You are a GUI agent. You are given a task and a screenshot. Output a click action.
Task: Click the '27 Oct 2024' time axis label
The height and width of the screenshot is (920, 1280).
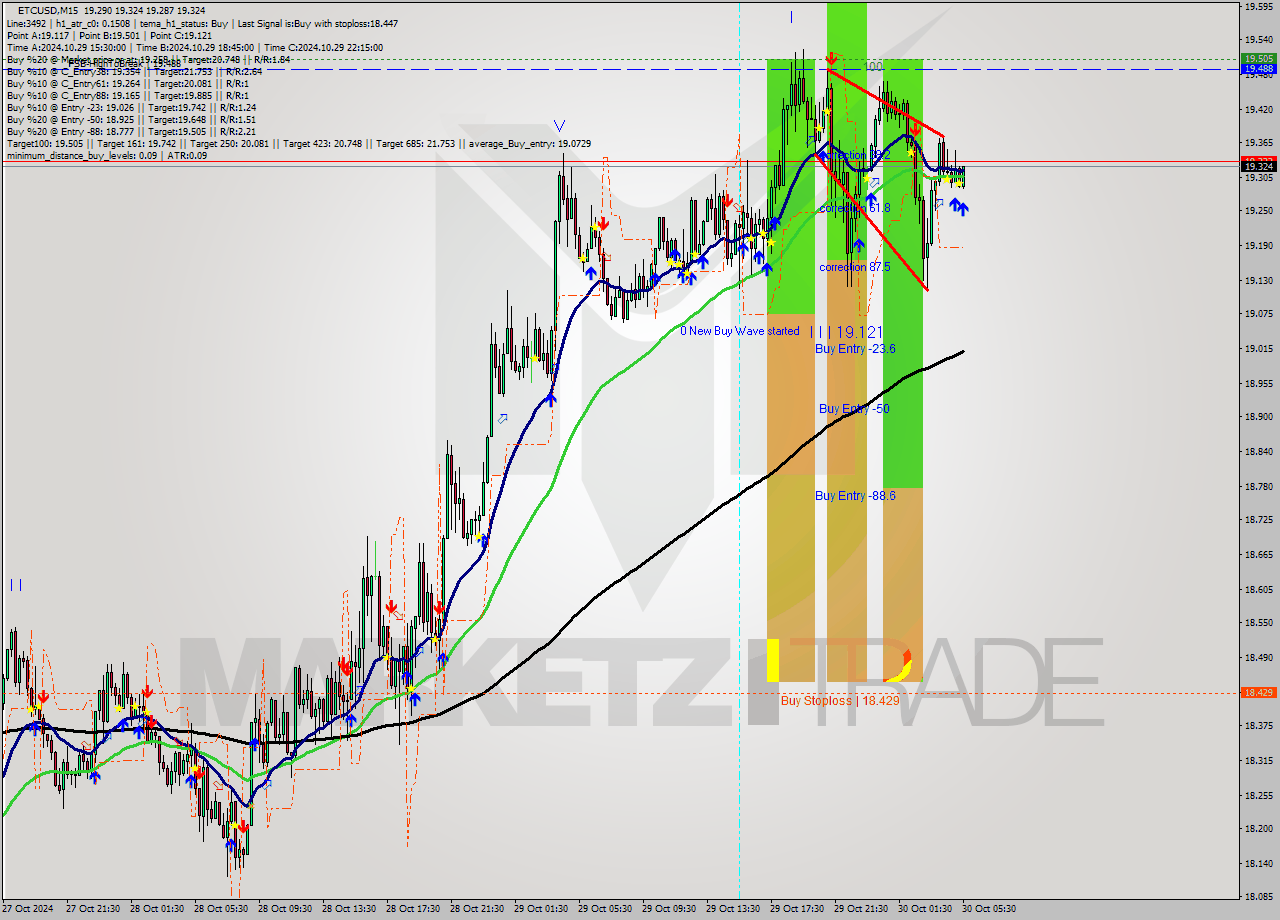30,909
